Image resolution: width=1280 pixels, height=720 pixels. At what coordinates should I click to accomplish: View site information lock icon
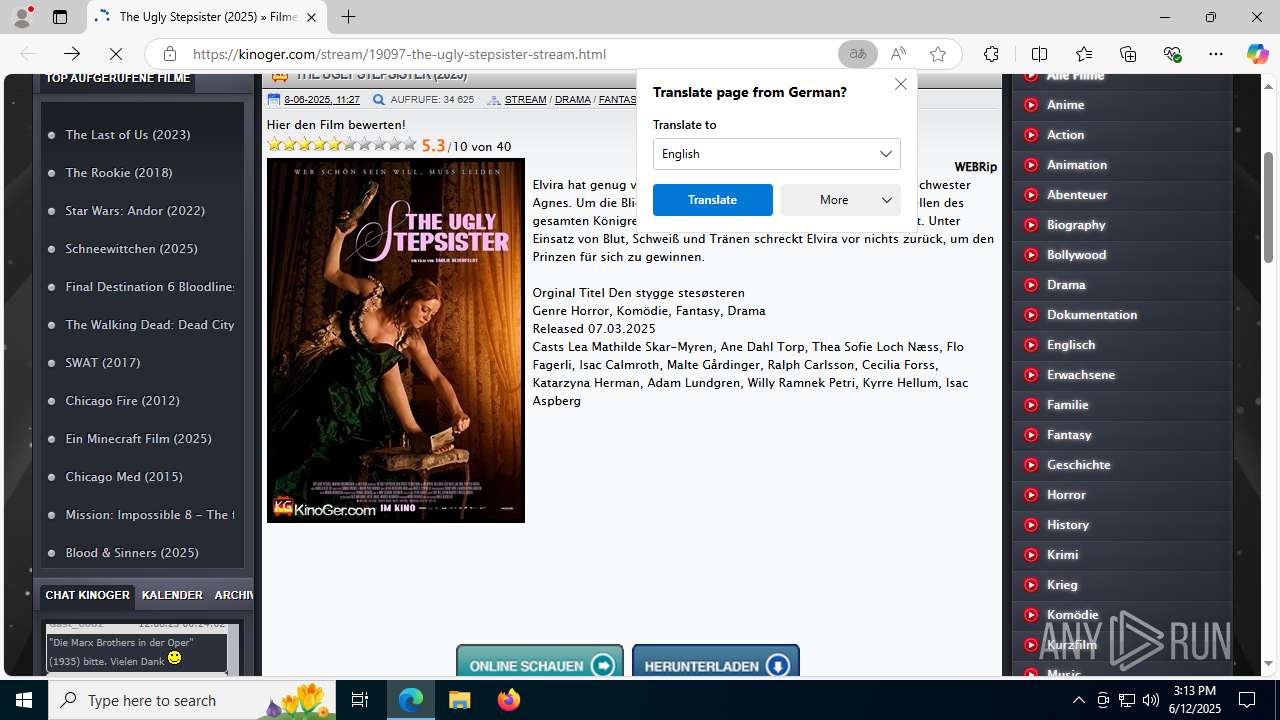point(170,54)
